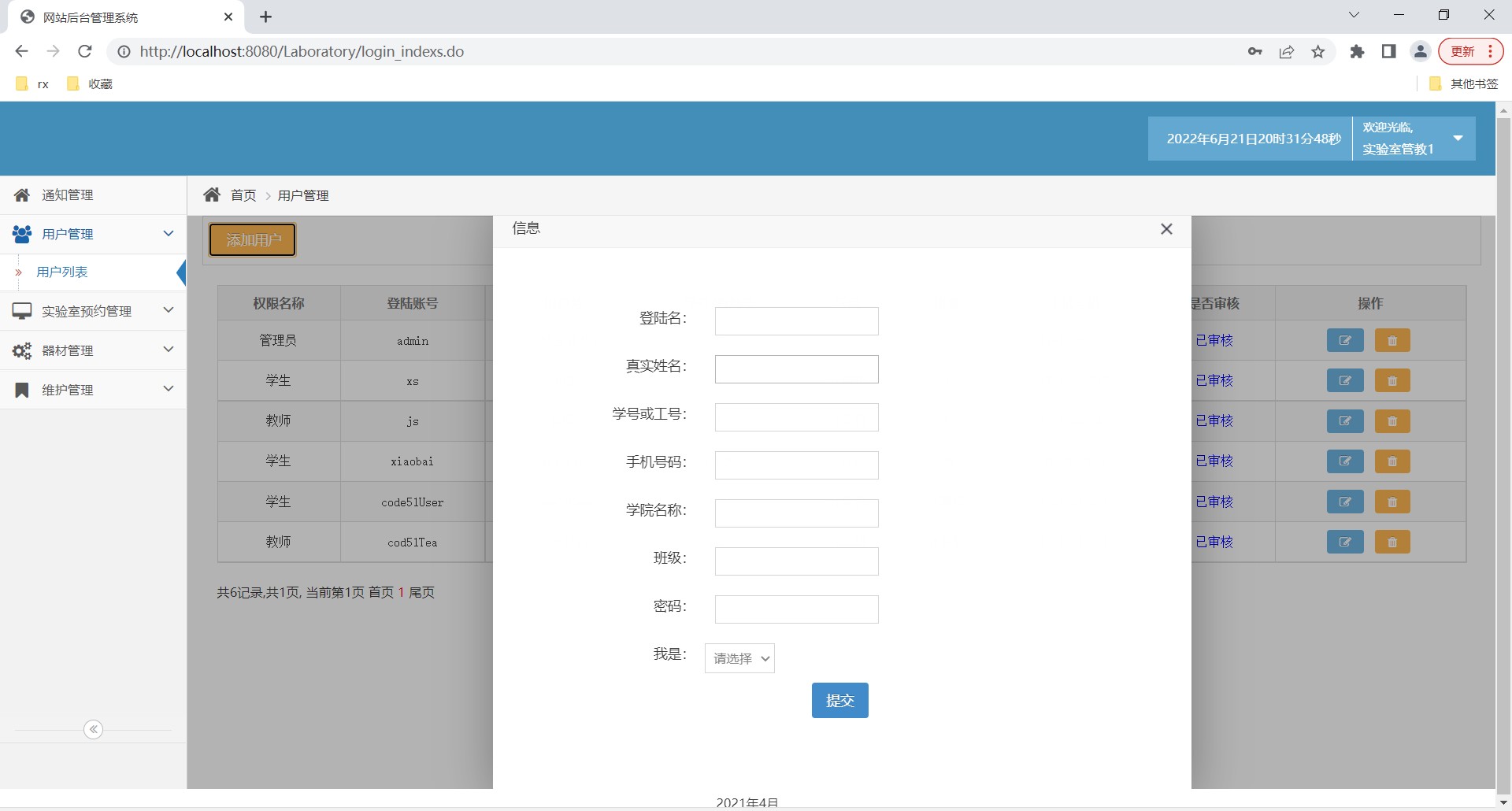Open the 欢迎光临 user dropdown arrow
The width and height of the screenshot is (1512, 811).
click(1458, 138)
